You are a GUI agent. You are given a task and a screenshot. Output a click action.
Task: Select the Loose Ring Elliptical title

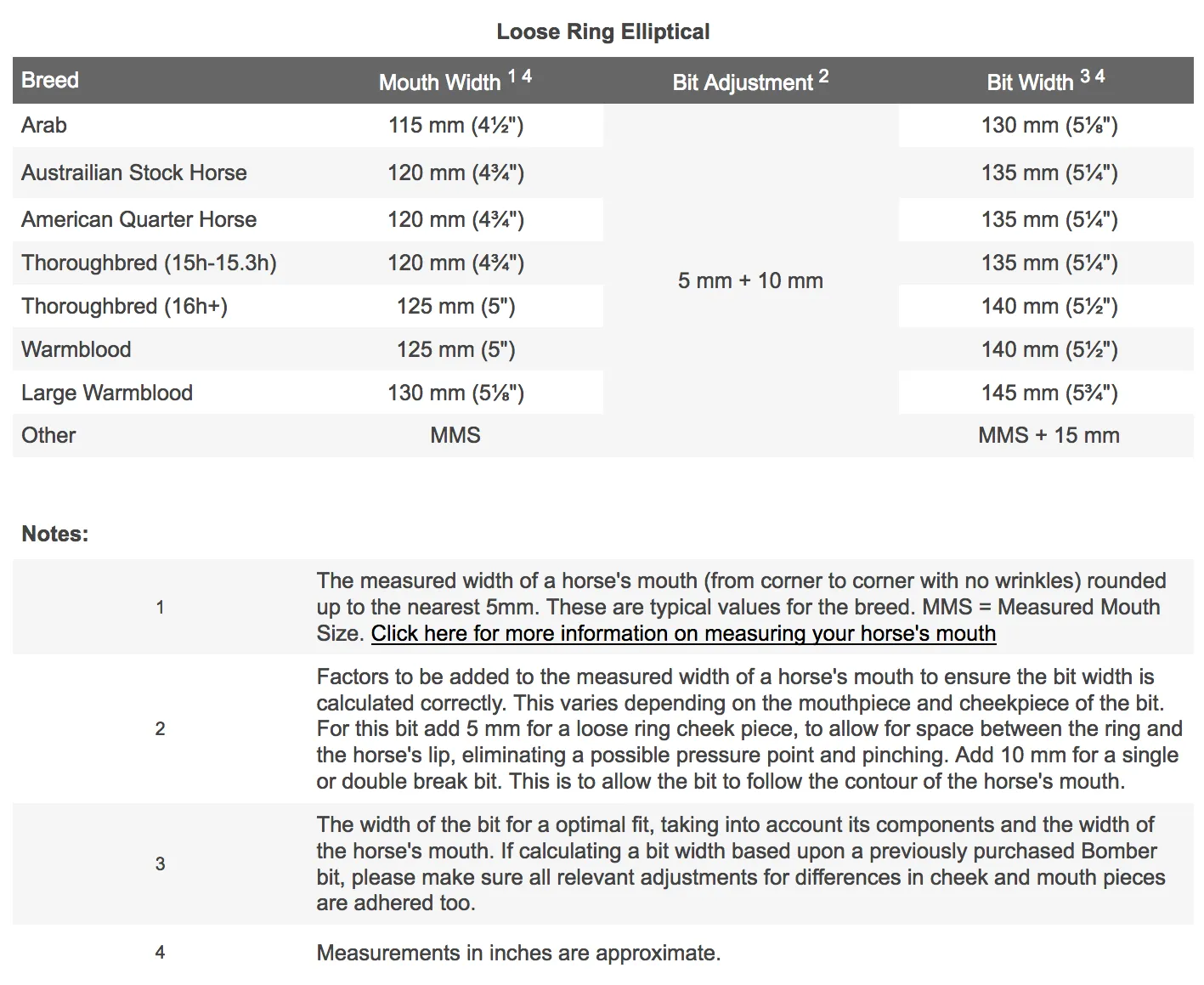(x=603, y=31)
